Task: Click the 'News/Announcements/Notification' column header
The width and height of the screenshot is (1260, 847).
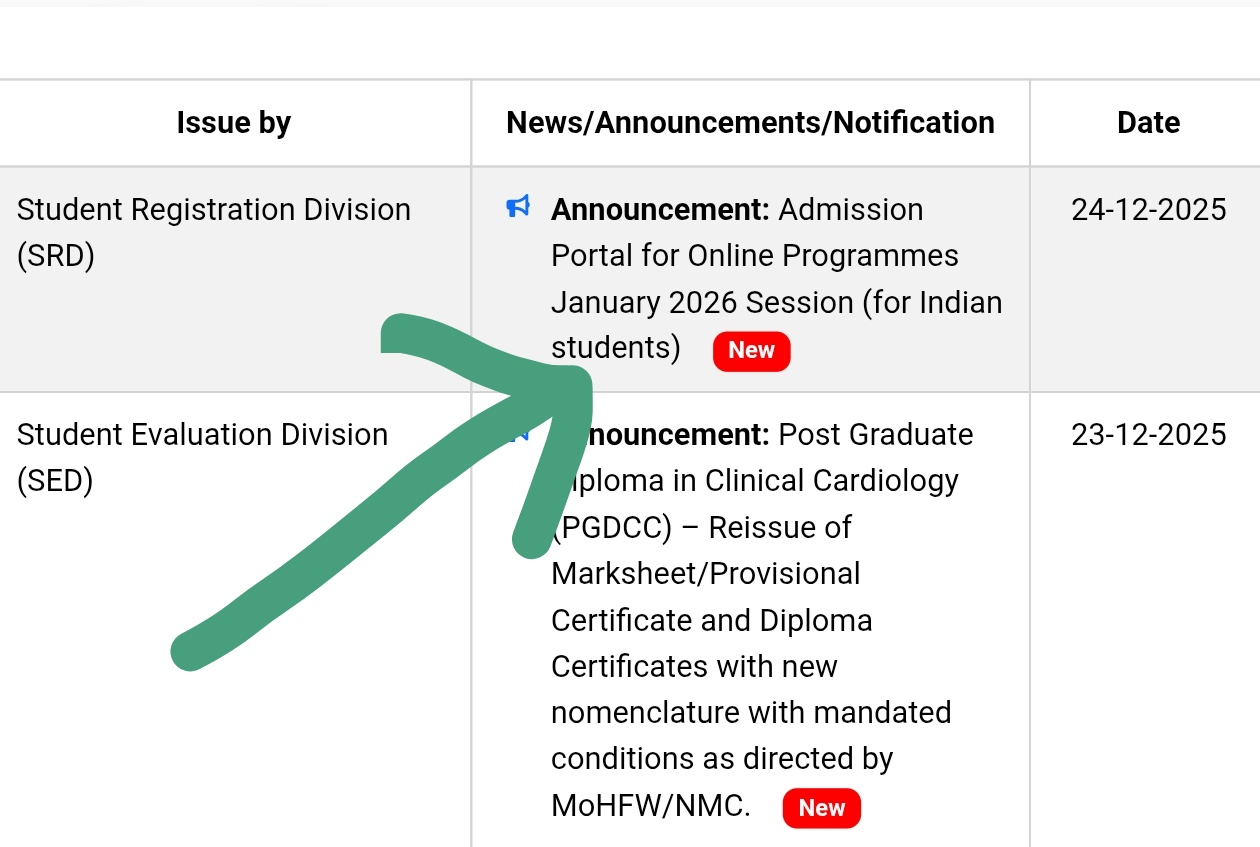Action: click(750, 123)
